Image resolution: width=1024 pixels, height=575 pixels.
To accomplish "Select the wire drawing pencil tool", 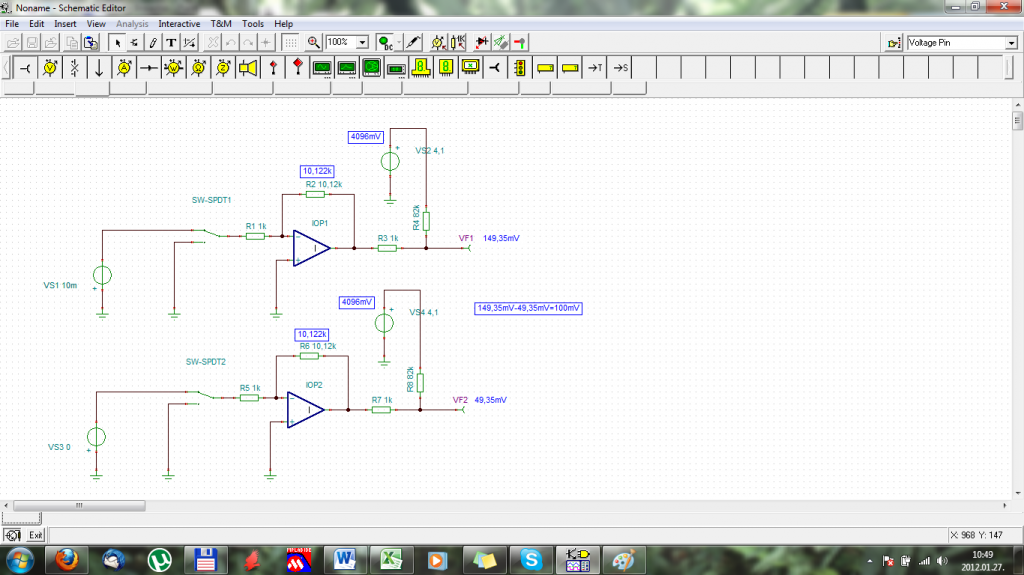I will click(152, 43).
